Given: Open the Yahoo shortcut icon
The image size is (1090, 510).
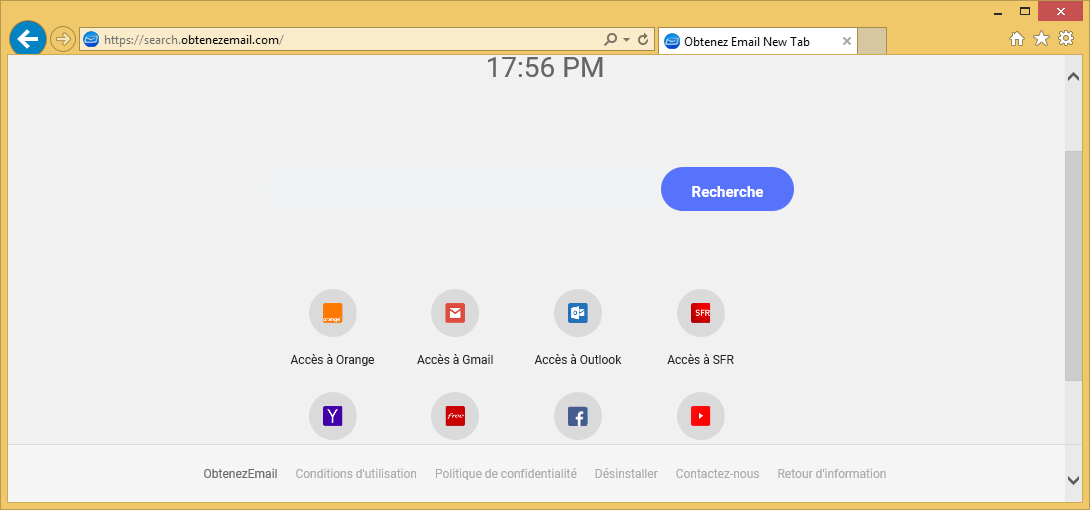Looking at the screenshot, I should (332, 416).
